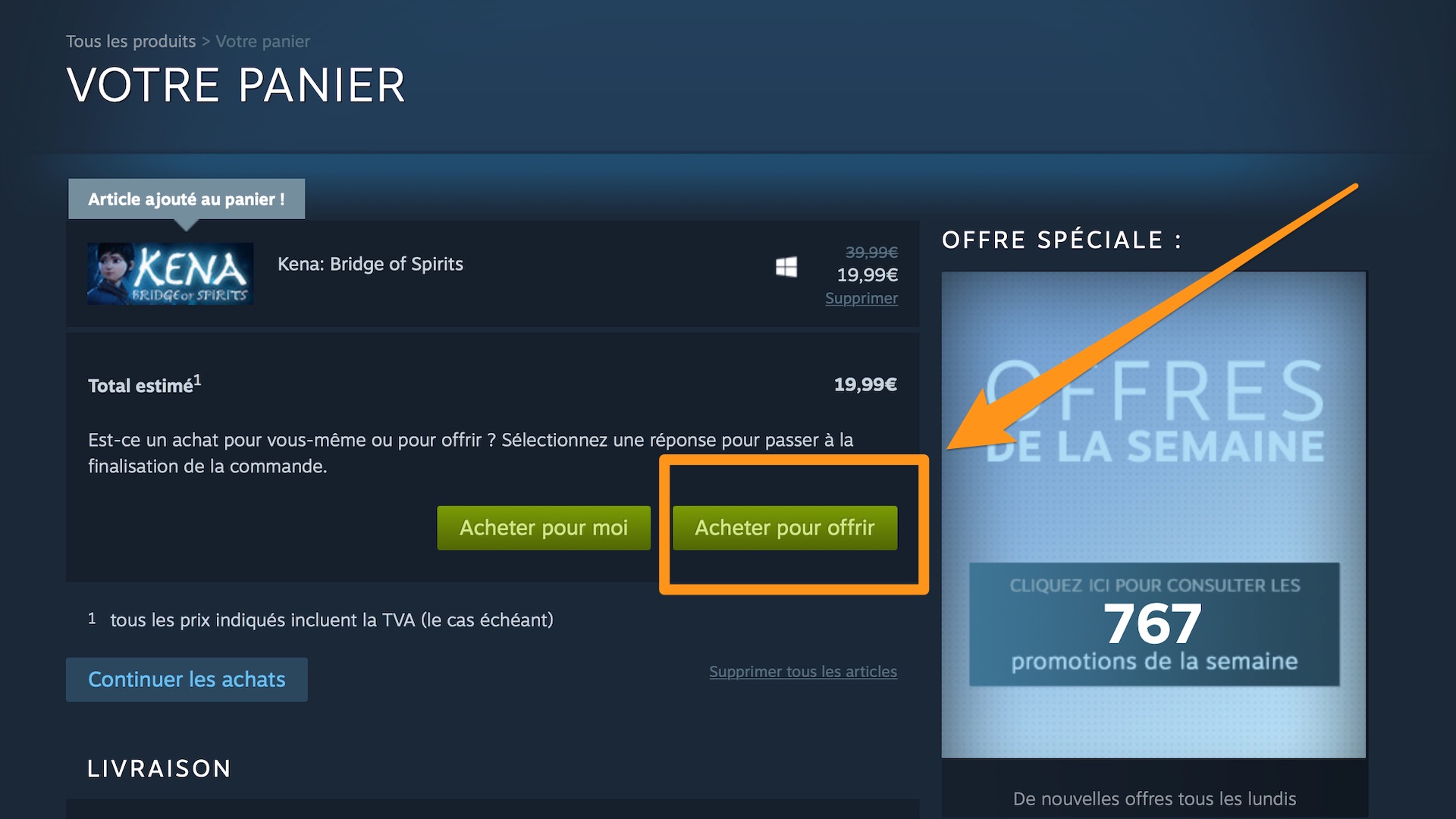1456x819 pixels.
Task: Click Supprimer tous les articles
Action: (803, 672)
